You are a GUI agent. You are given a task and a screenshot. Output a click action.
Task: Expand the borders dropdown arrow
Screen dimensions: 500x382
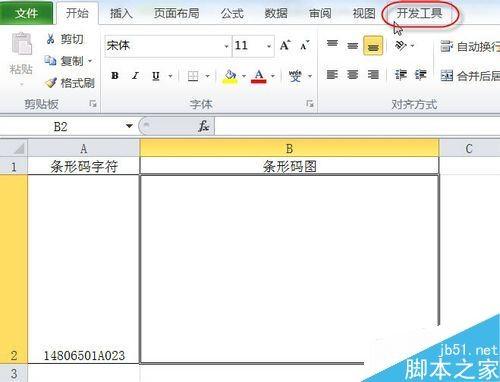[x=207, y=76]
